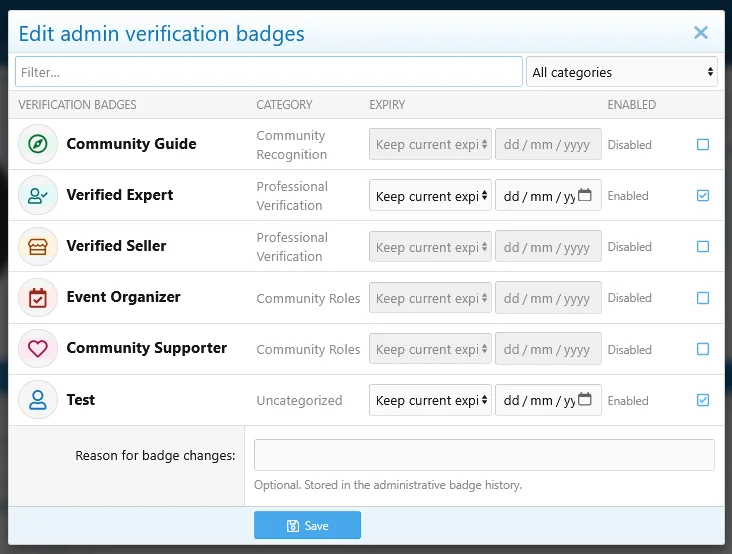Screen dimensions: 732x554
Task: Click the Event Organizer expiry date field
Action: click(x=548, y=298)
